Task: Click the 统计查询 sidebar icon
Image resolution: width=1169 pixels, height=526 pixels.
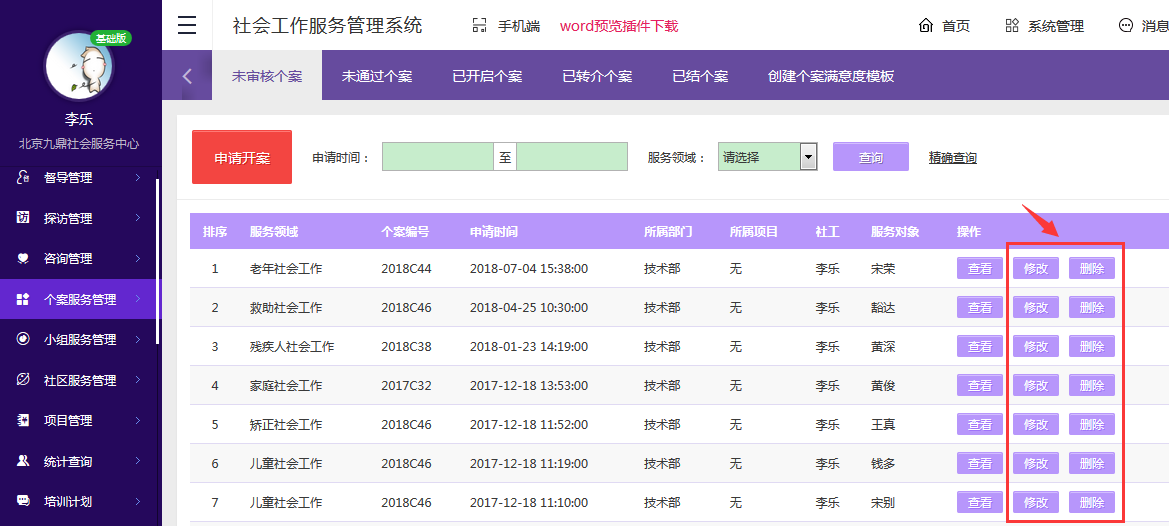Action: pyautogui.click(x=23, y=461)
